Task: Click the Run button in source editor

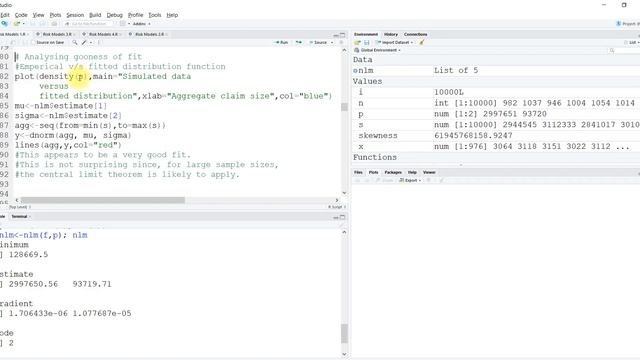Action: point(282,42)
